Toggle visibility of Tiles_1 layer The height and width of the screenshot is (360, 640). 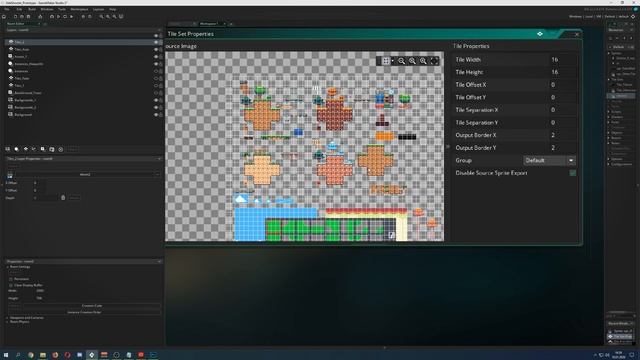point(156,86)
